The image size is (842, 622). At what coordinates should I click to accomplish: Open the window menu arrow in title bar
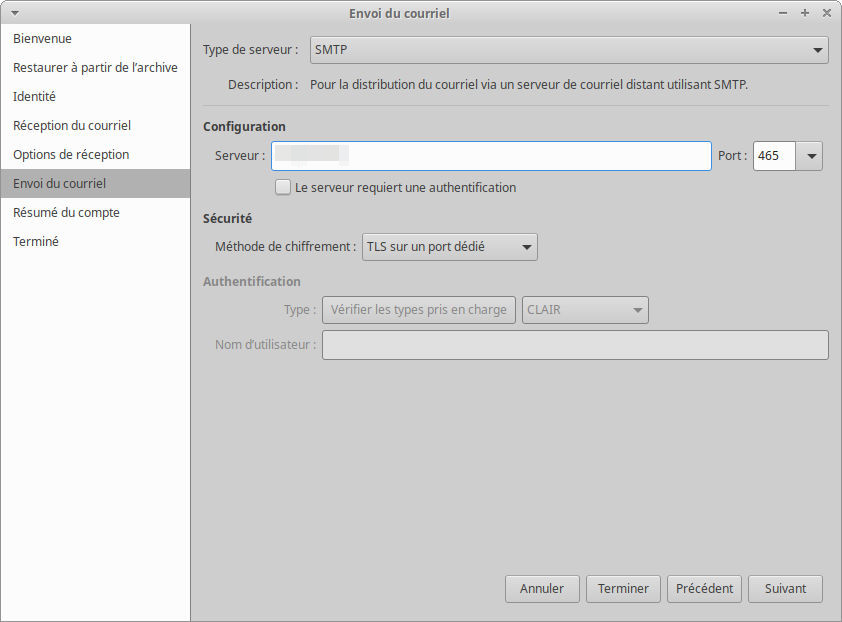[15, 13]
